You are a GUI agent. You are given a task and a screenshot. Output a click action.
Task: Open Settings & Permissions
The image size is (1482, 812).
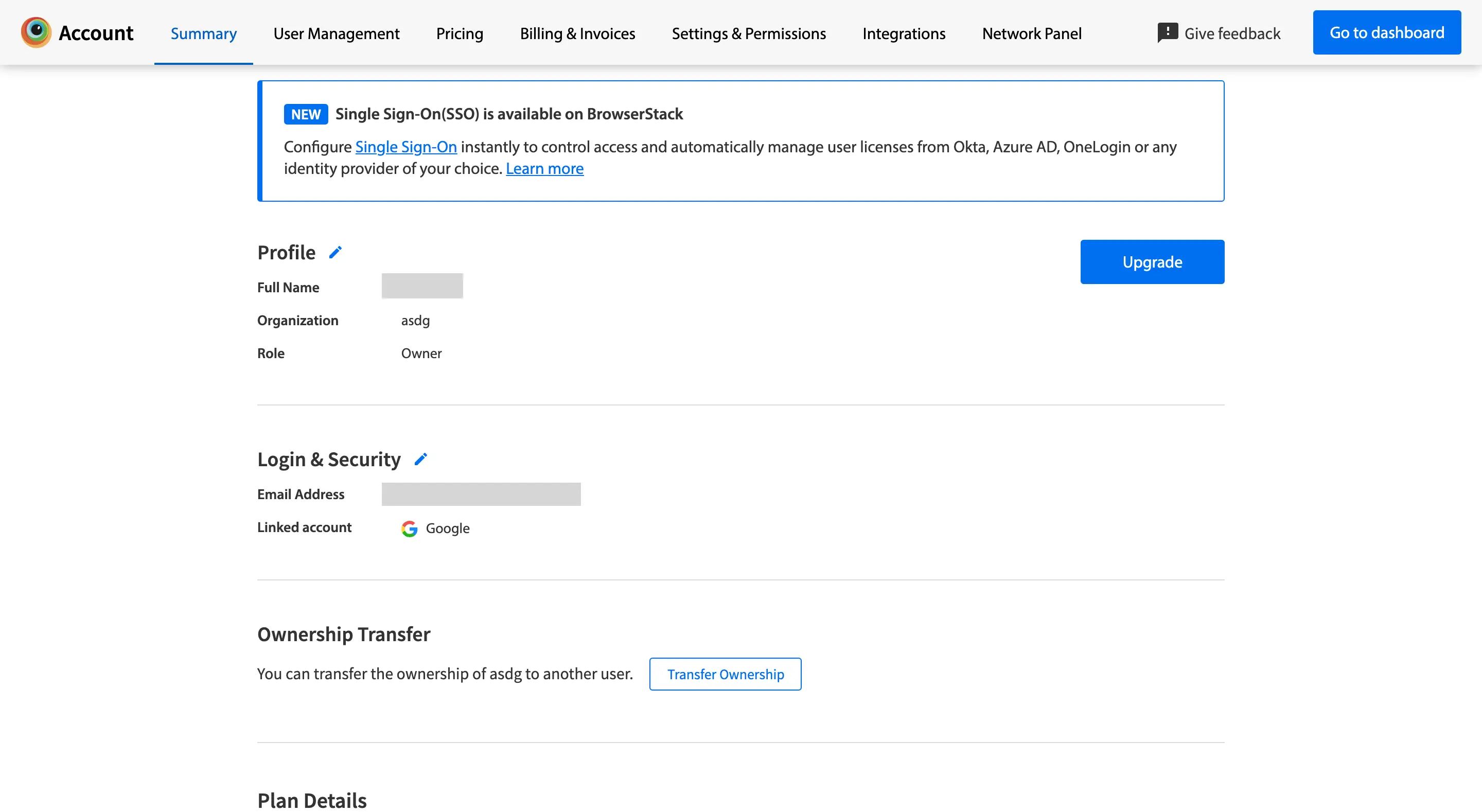pyautogui.click(x=749, y=33)
